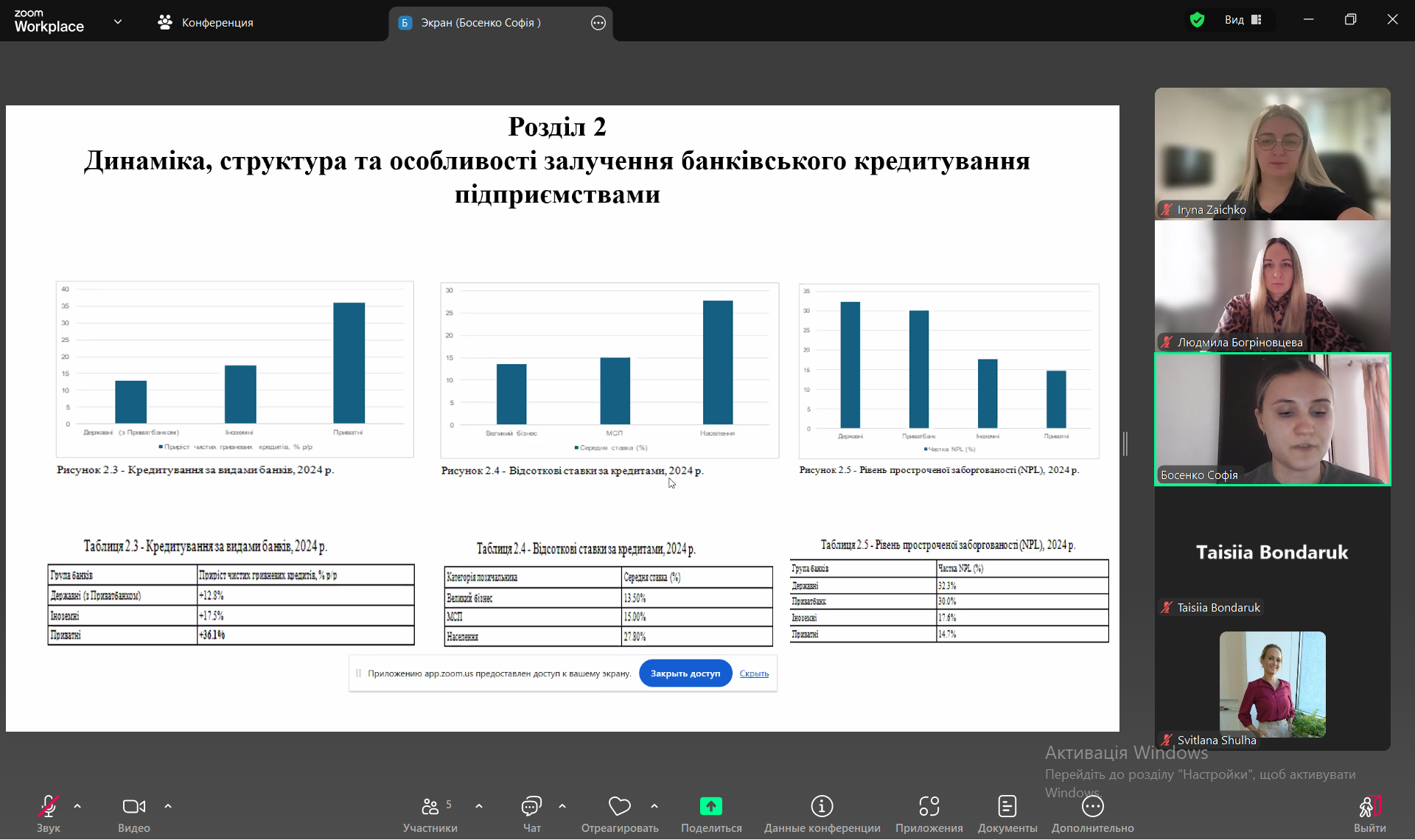This screenshot has width=1415, height=840.
Task: Open the Документы icon
Action: (1007, 807)
